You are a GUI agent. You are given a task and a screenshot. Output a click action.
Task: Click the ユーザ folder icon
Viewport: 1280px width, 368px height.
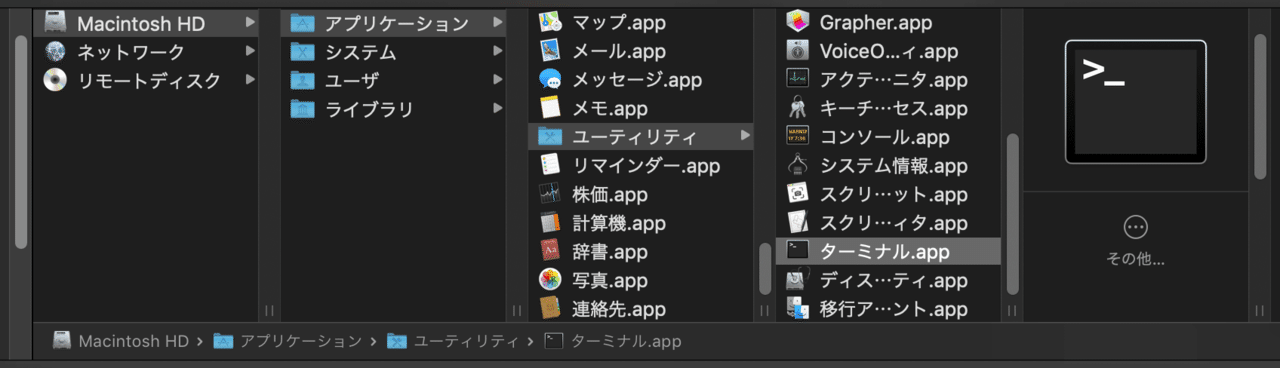(x=303, y=81)
